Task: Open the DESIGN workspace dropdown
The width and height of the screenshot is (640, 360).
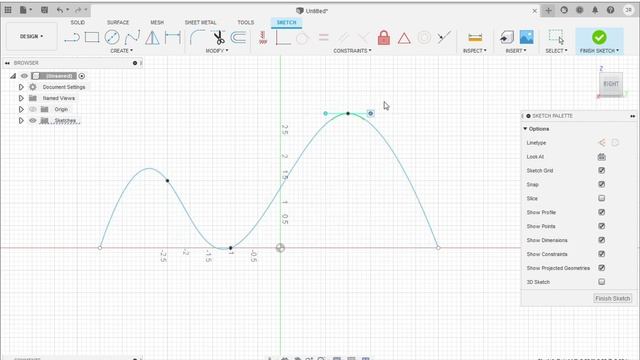Action: coord(31,36)
